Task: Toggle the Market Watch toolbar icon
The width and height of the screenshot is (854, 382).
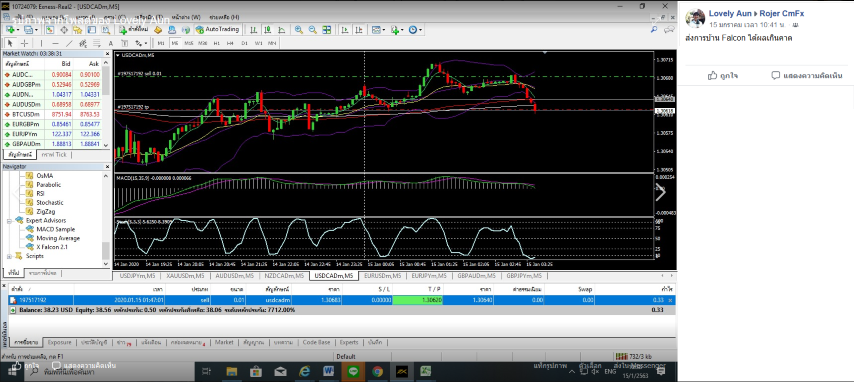Action: 50,29
